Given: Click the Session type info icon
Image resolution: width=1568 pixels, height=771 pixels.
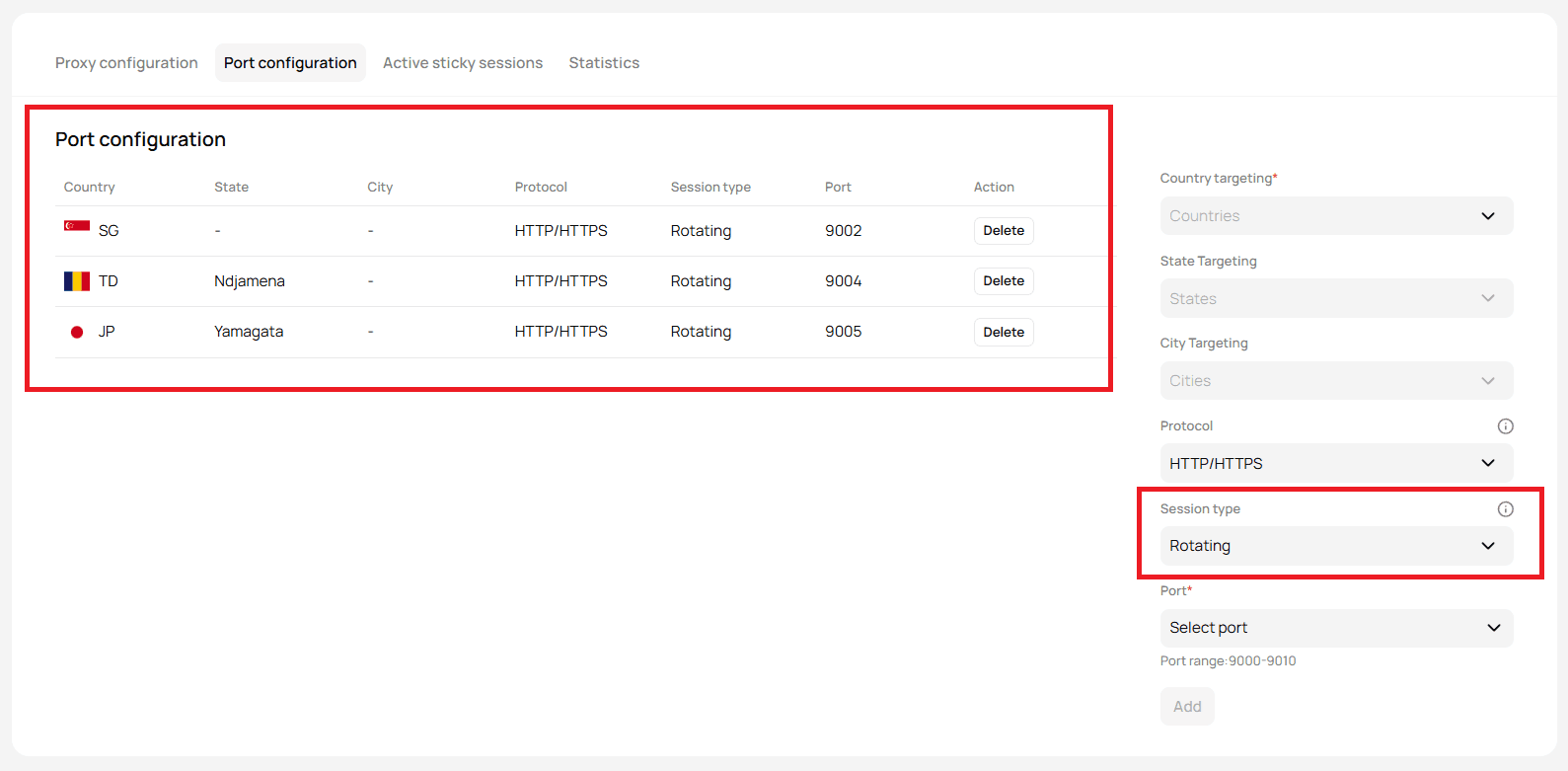Looking at the screenshot, I should (1505, 509).
